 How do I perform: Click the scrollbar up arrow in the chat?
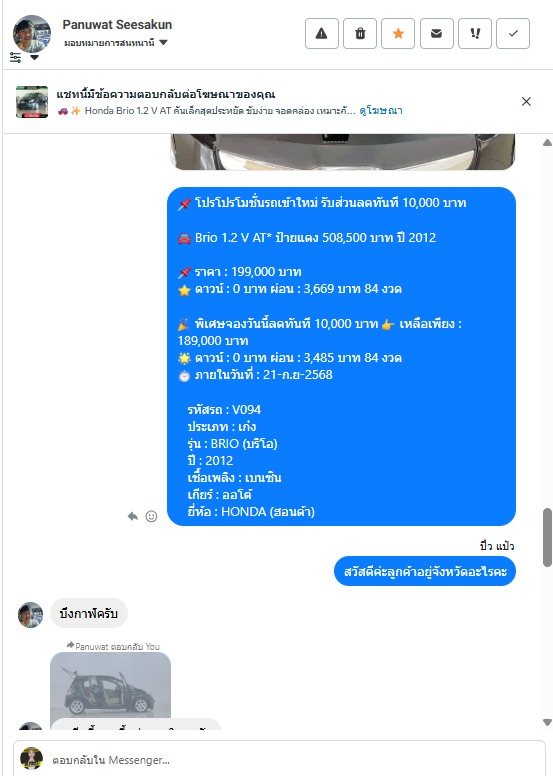547,143
